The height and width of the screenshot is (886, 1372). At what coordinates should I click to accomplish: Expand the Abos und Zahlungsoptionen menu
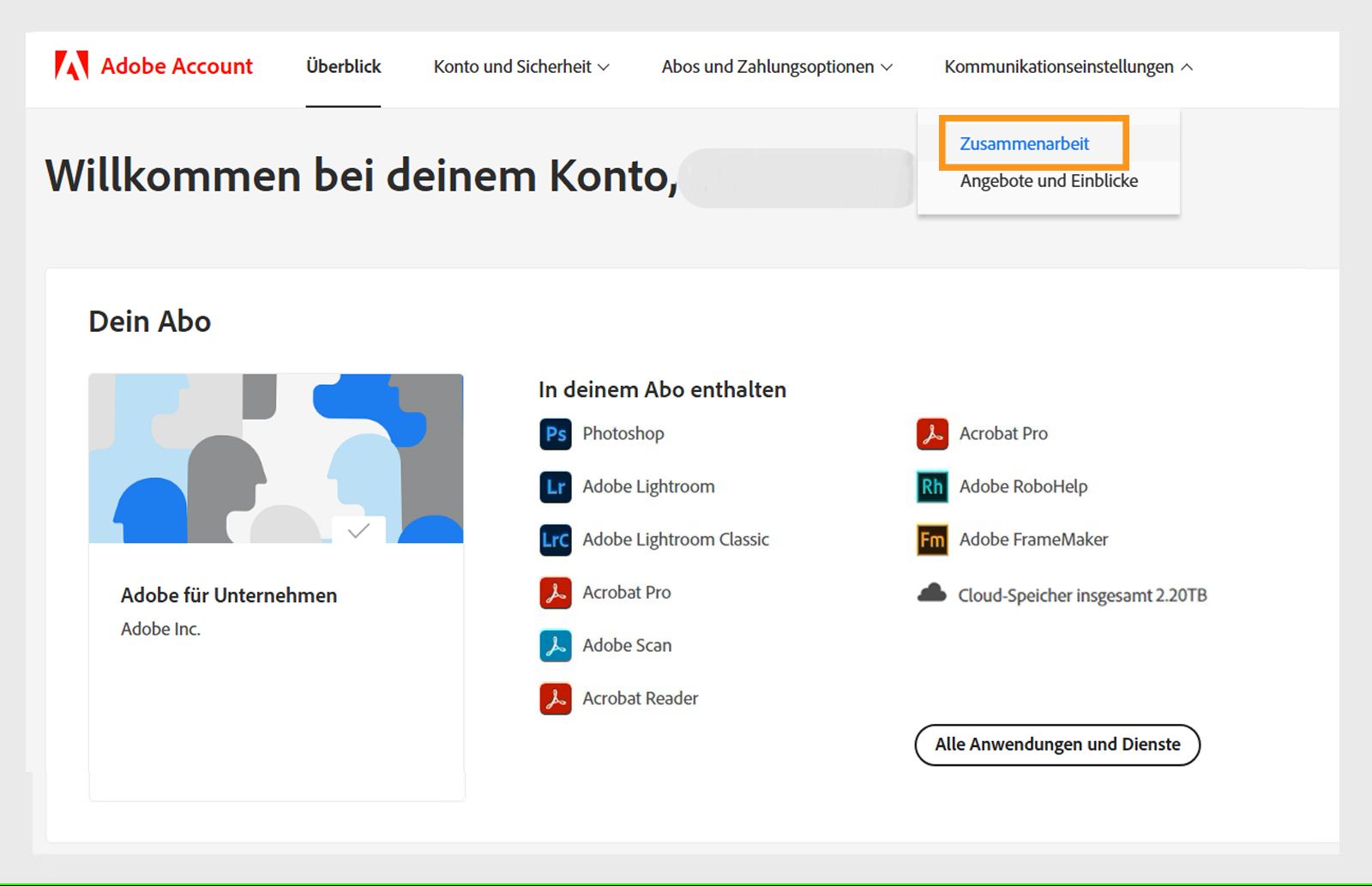pos(777,67)
